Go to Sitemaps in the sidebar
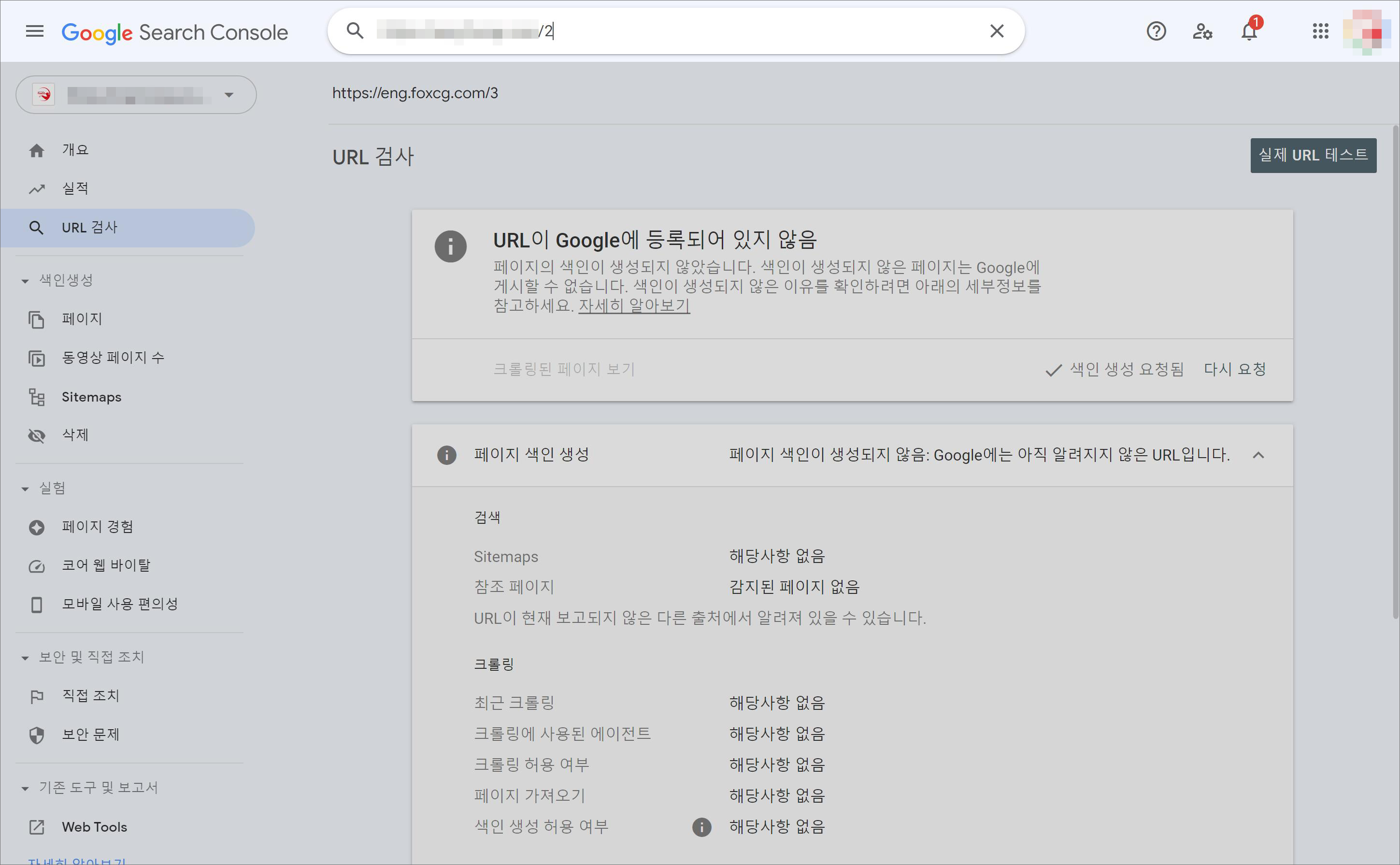 tap(91, 397)
